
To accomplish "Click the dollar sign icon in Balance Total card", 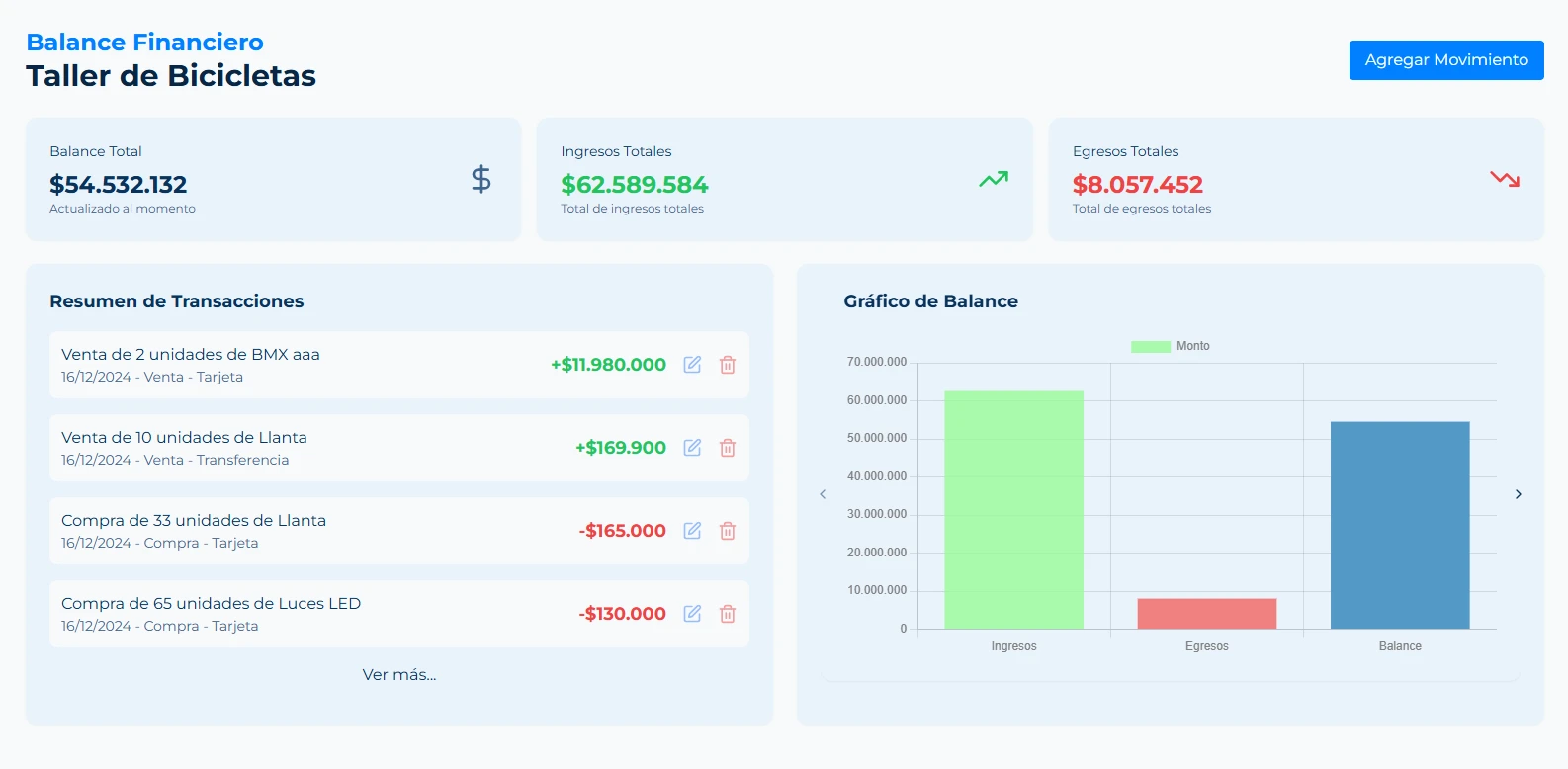I will coord(481,179).
